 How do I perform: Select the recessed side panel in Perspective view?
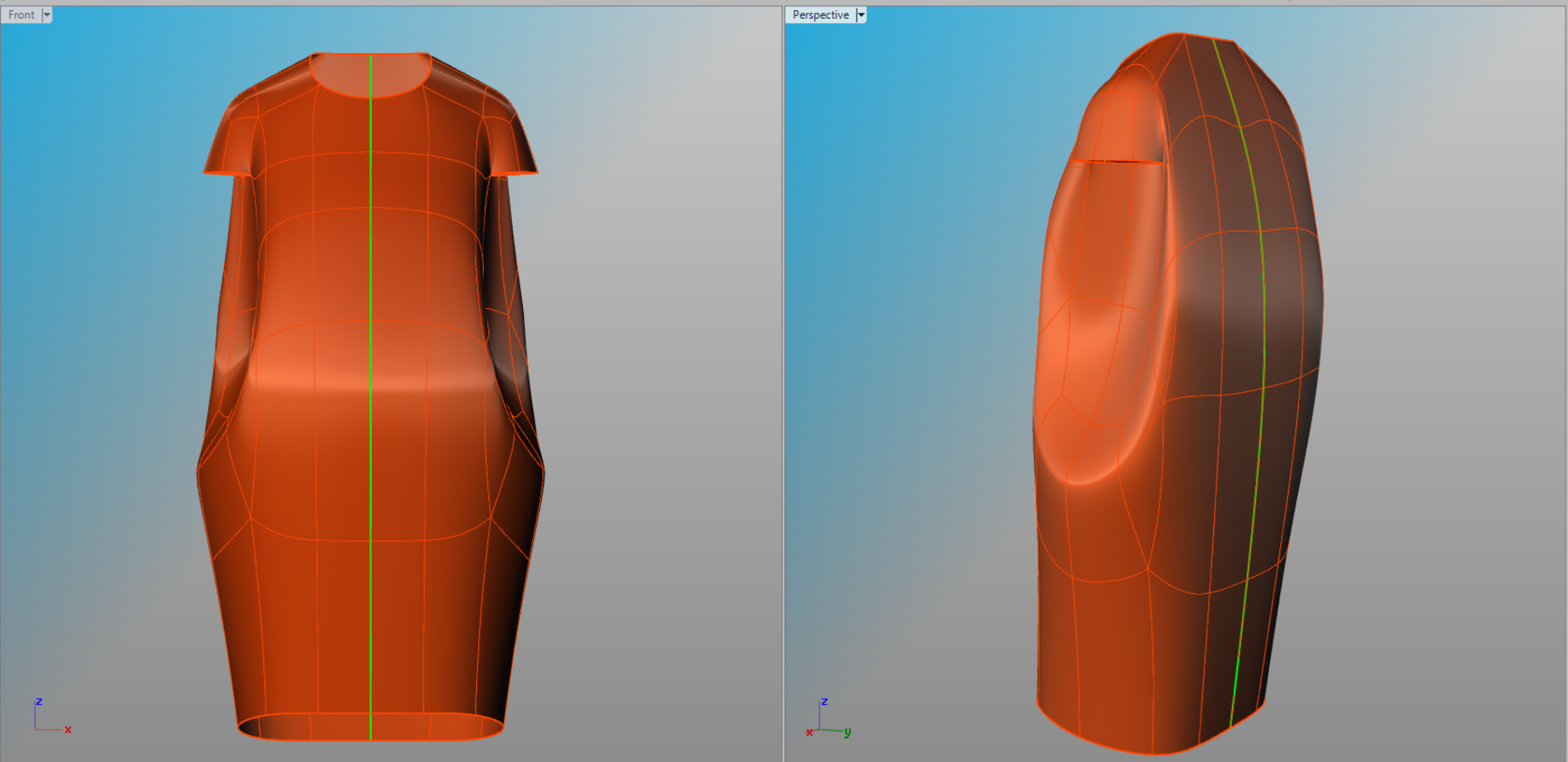[1095, 356]
